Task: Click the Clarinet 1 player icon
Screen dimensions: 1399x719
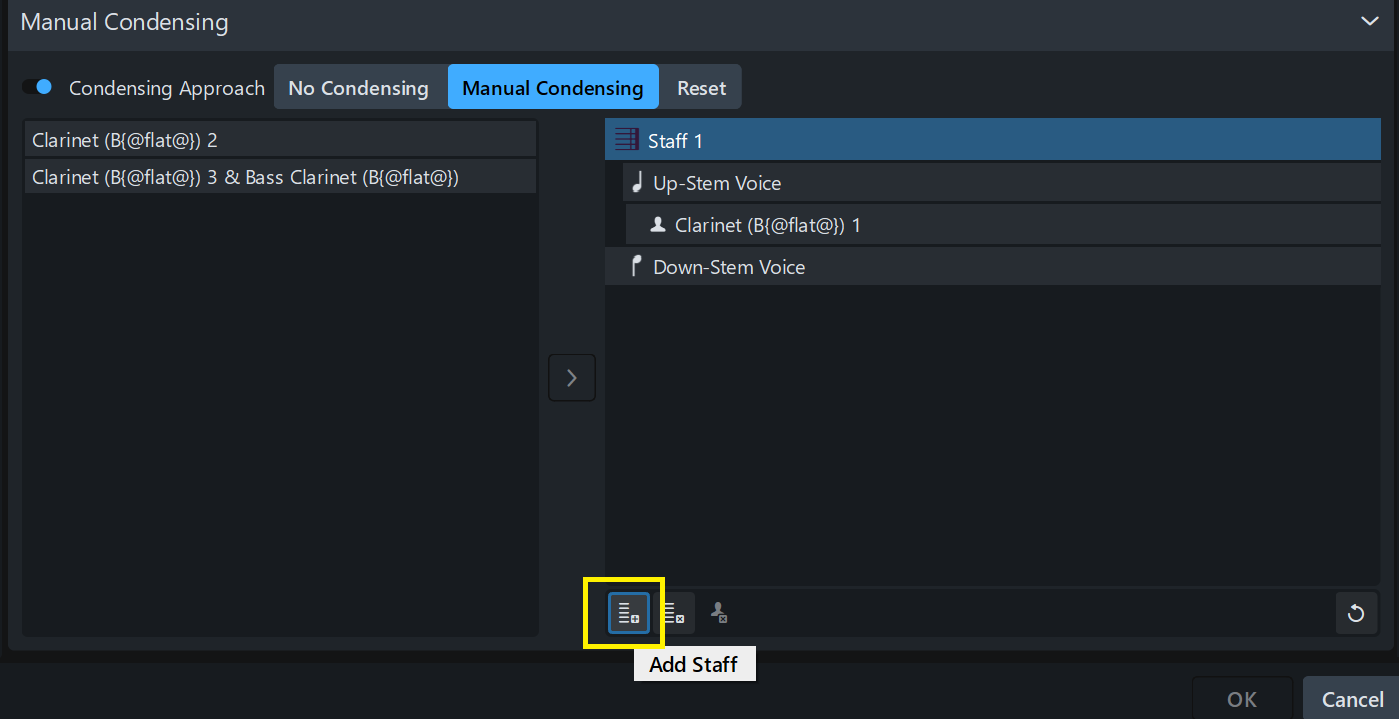Action: coord(658,225)
